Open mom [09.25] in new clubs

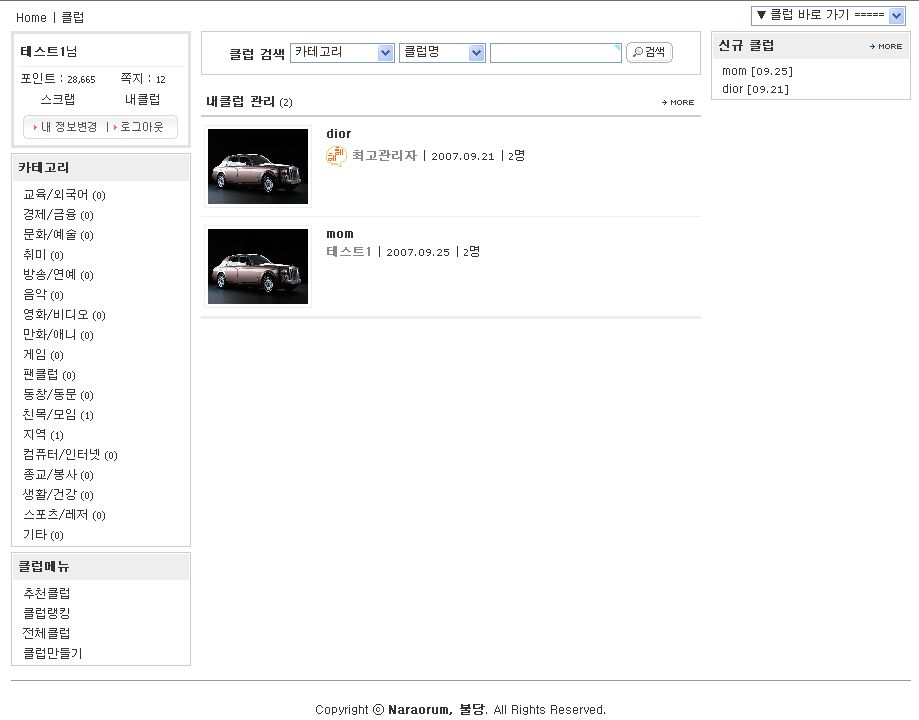coord(757,72)
